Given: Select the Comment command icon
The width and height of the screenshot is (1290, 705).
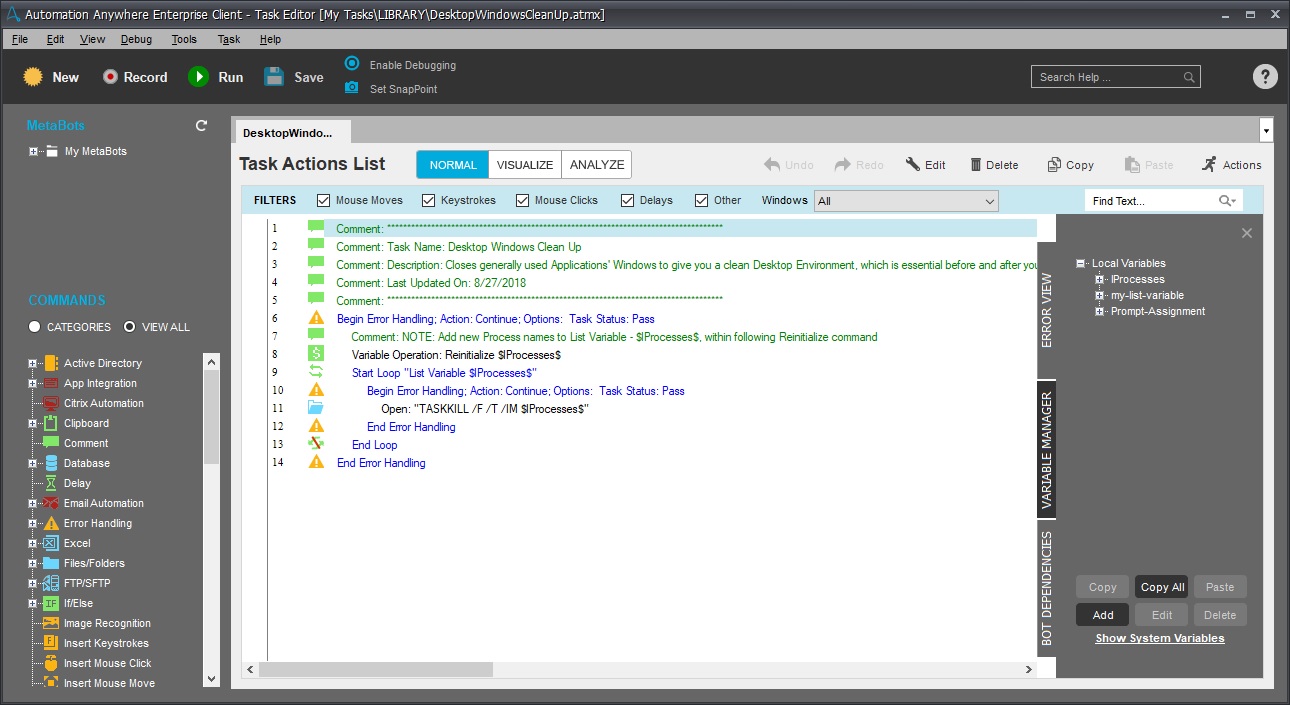Looking at the screenshot, I should coord(52,443).
